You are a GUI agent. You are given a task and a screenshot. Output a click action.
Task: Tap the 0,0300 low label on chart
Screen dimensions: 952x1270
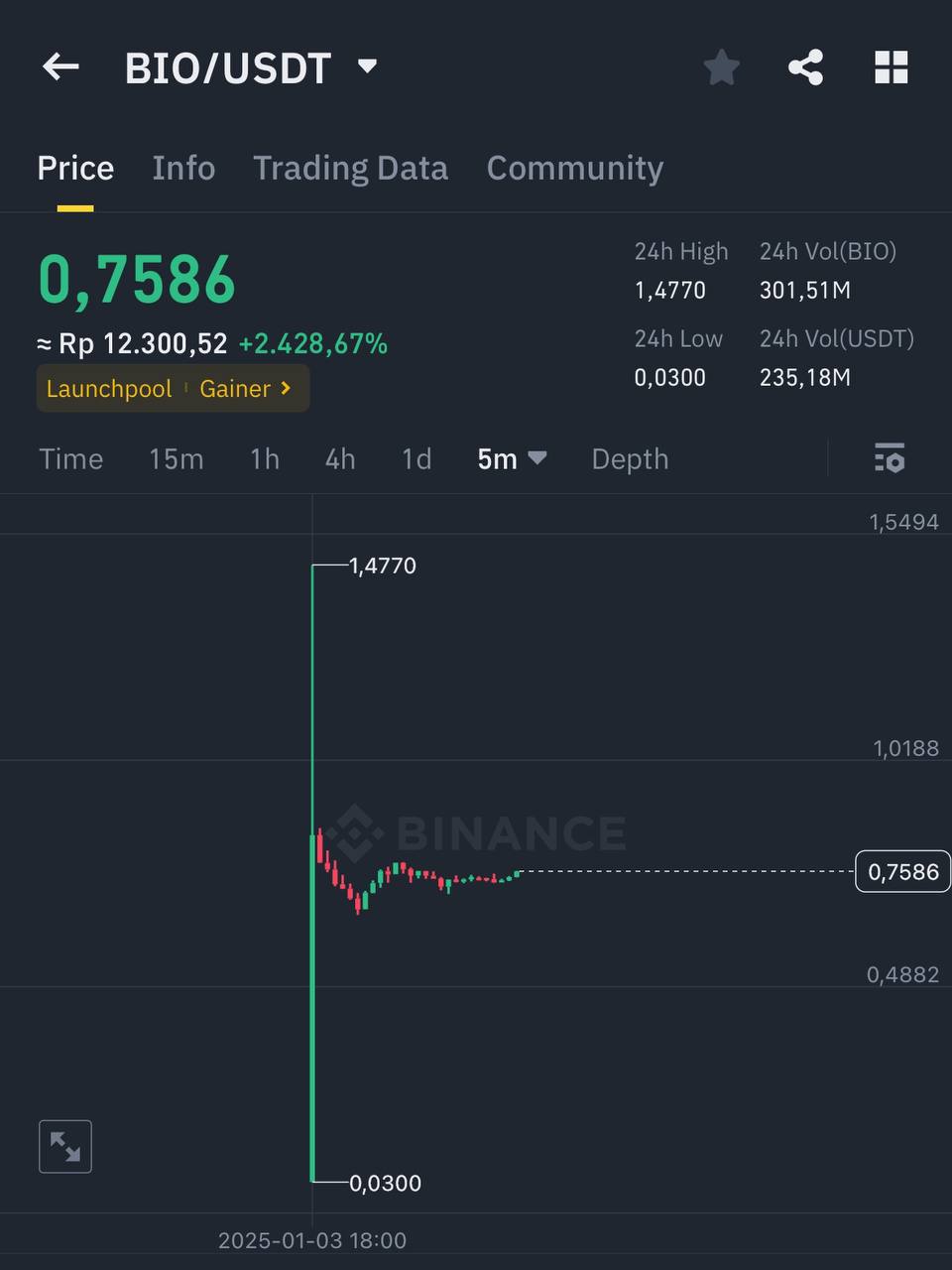click(386, 1183)
